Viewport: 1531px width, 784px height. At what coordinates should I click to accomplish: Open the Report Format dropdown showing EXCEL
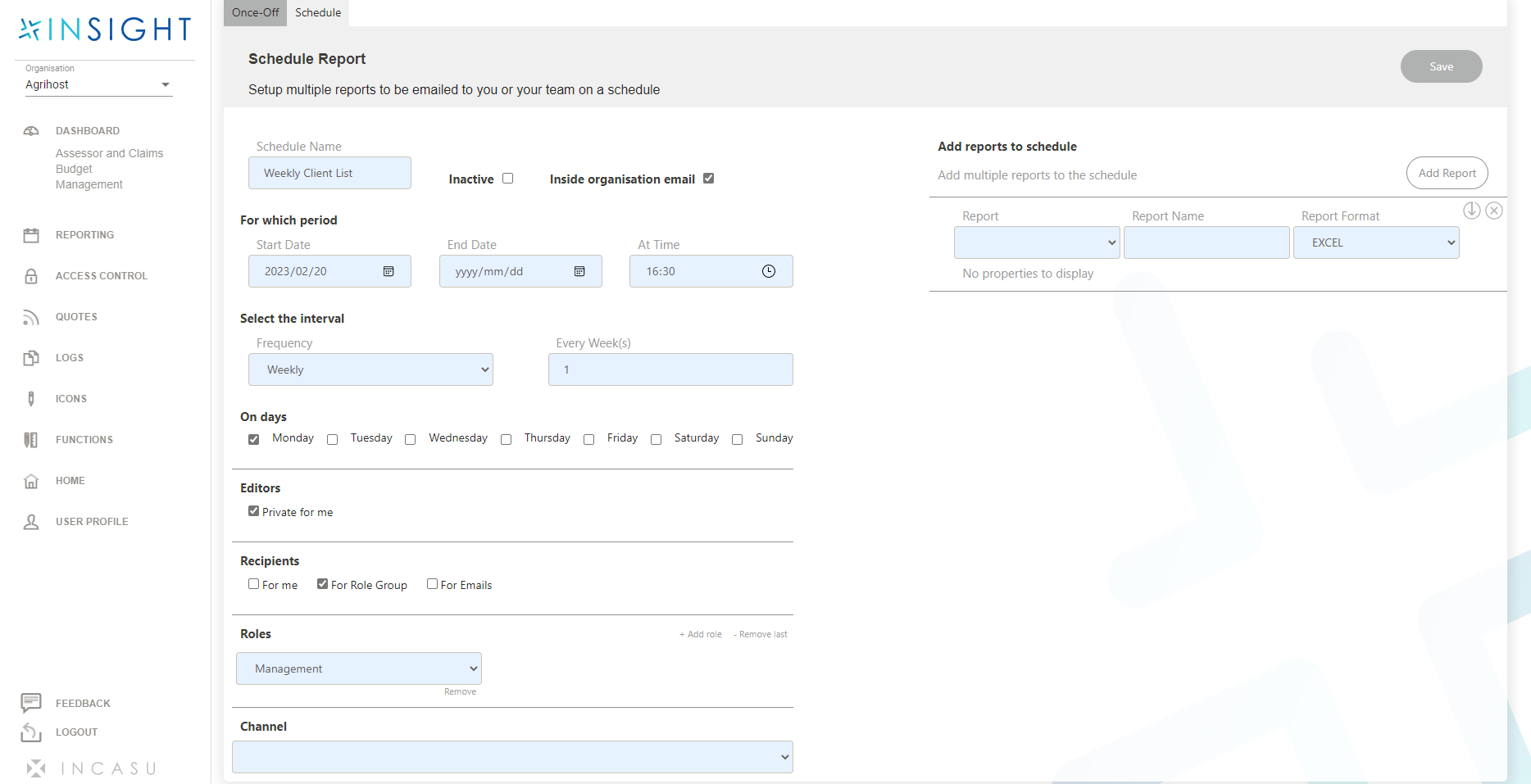pyautogui.click(x=1376, y=242)
